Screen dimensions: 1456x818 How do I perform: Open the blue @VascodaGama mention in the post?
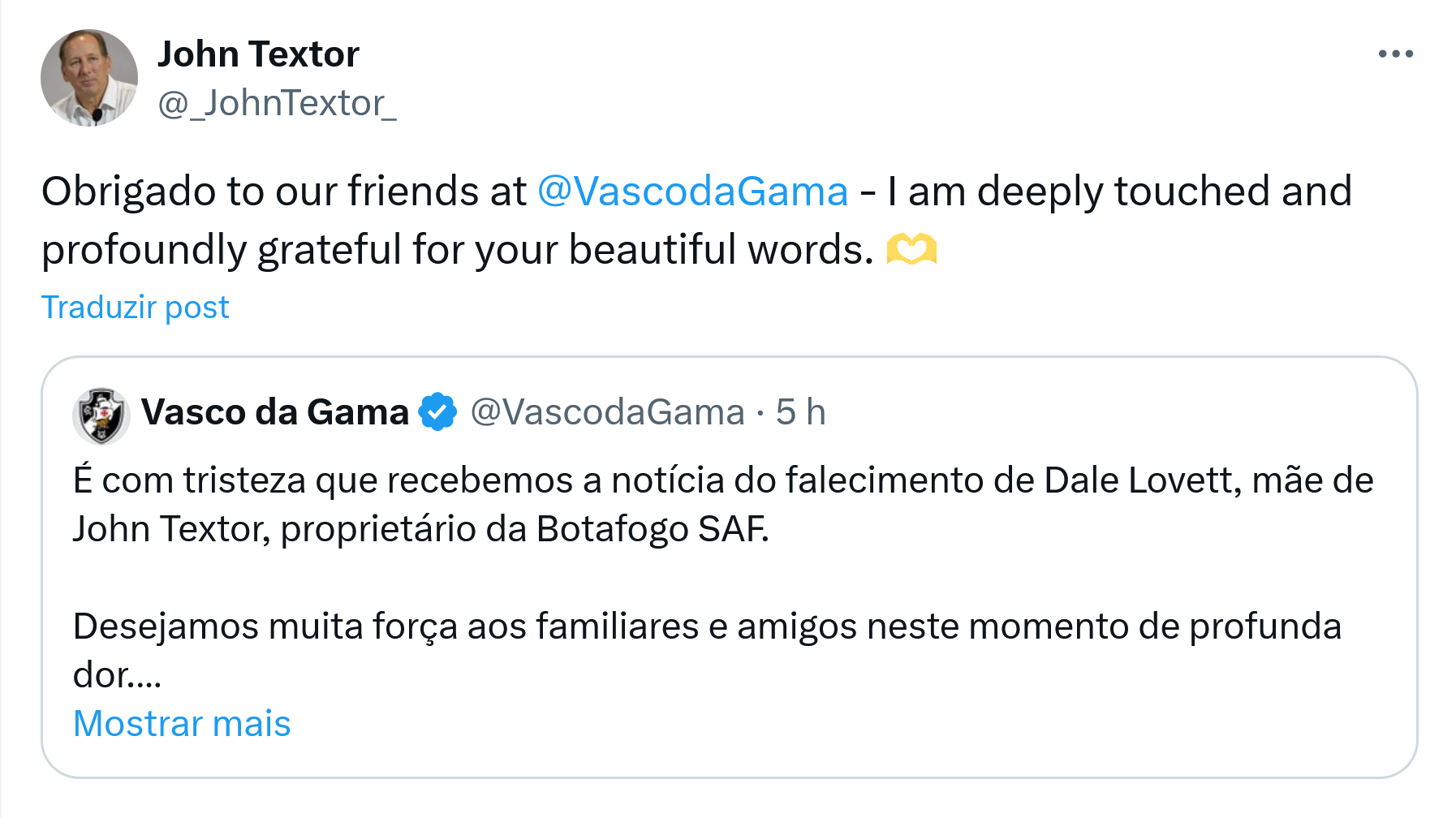[x=692, y=192]
